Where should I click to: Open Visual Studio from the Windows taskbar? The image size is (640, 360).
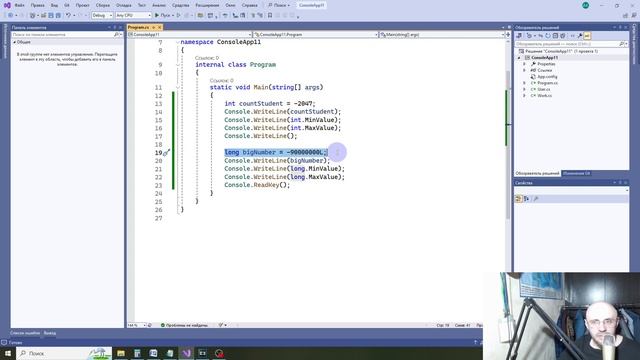point(187,353)
